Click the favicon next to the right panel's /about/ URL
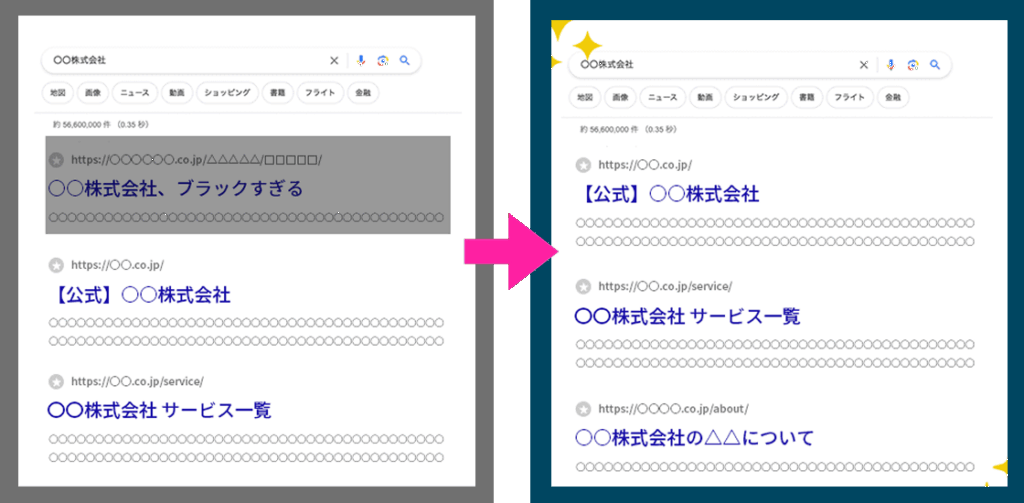Viewport: 1024px width, 503px height. click(x=584, y=409)
